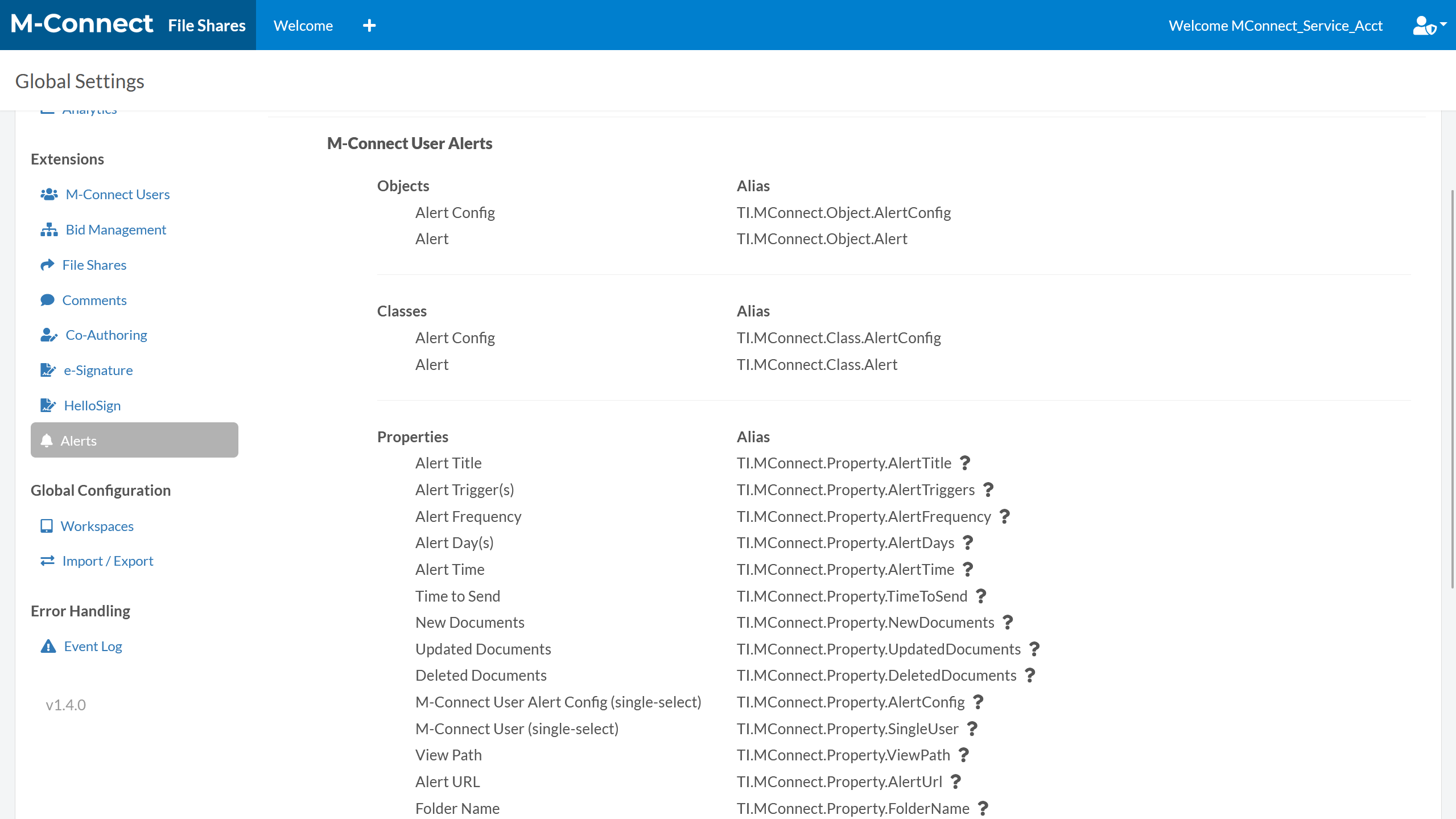Click the File Shares sidebar link
The width and height of the screenshot is (1456, 819).
coord(94,265)
